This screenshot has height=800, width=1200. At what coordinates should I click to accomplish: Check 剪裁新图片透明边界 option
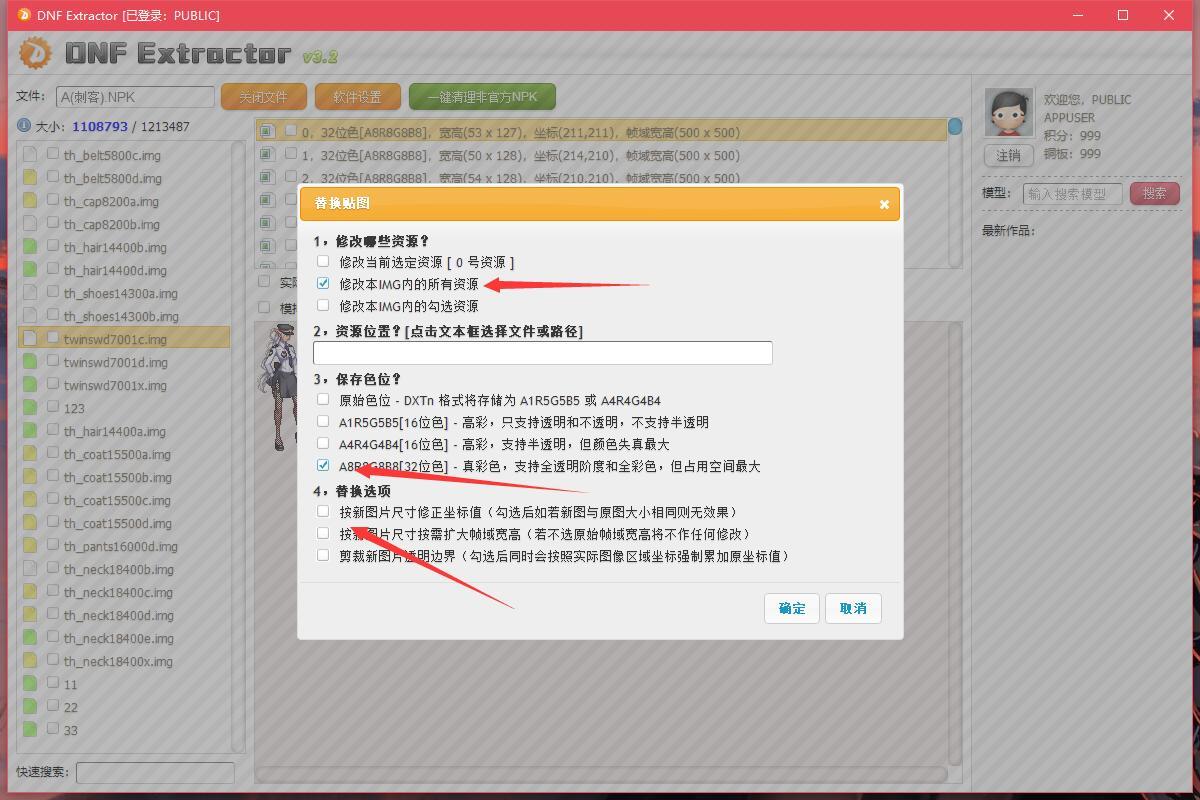[323, 555]
